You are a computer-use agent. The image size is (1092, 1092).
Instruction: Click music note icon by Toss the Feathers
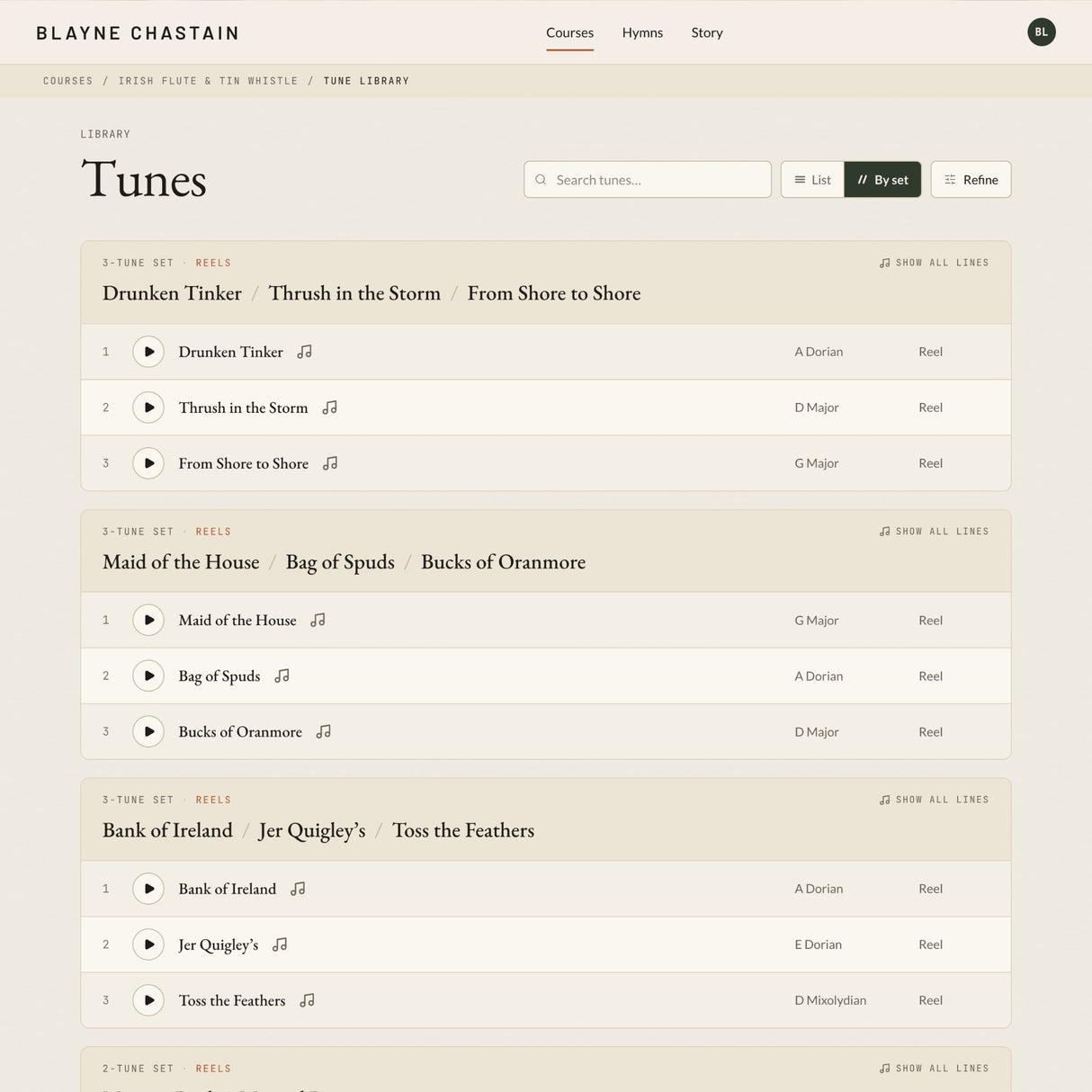(x=307, y=1000)
